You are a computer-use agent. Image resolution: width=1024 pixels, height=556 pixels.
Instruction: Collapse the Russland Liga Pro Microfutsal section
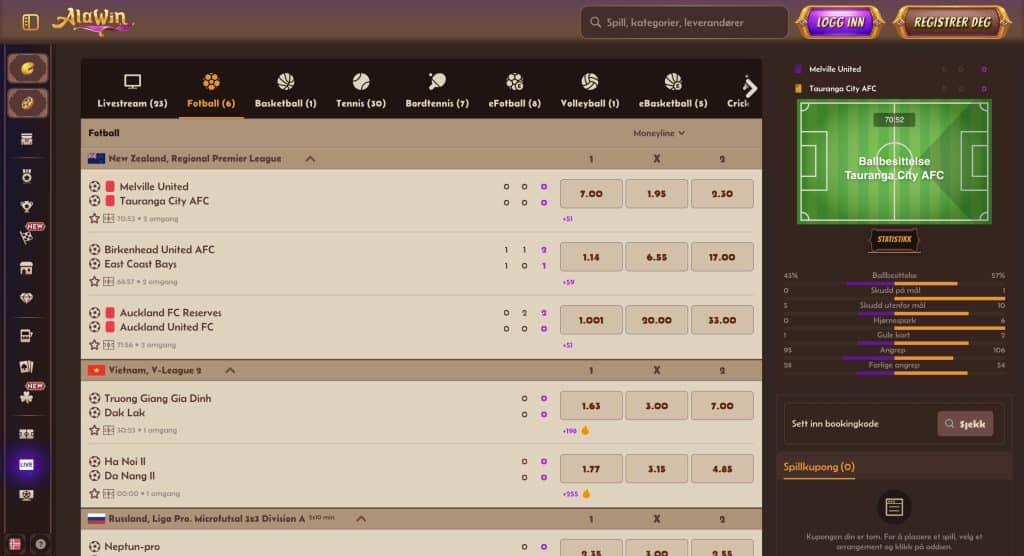[x=361, y=519]
